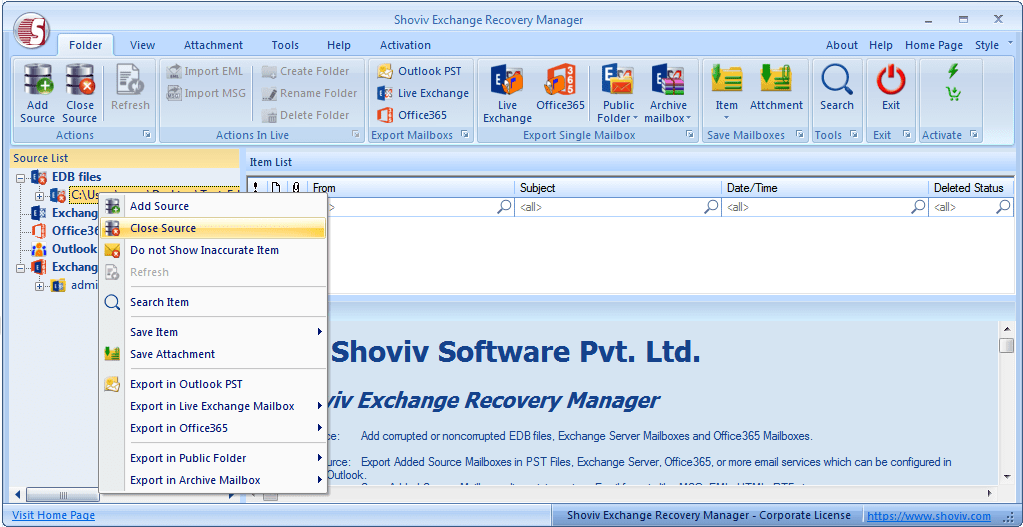Open Export in Live Exchange Mailbox submenu
1023x527 pixels.
(213, 406)
